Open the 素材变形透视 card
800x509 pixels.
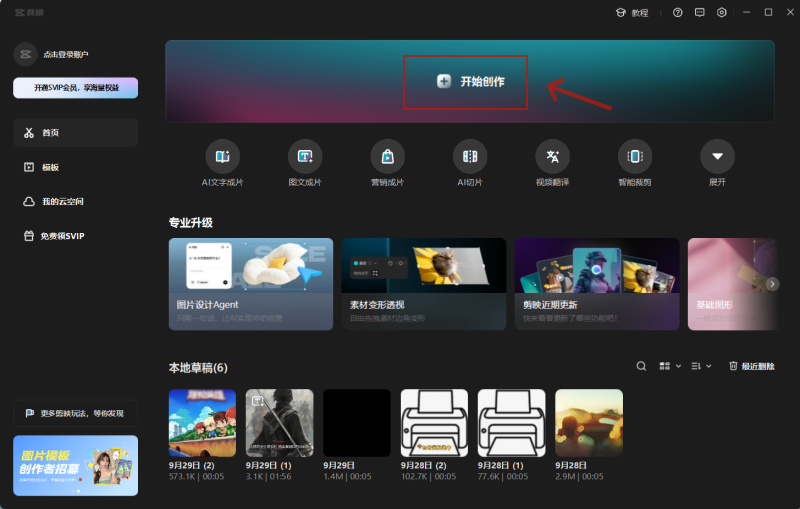point(424,284)
